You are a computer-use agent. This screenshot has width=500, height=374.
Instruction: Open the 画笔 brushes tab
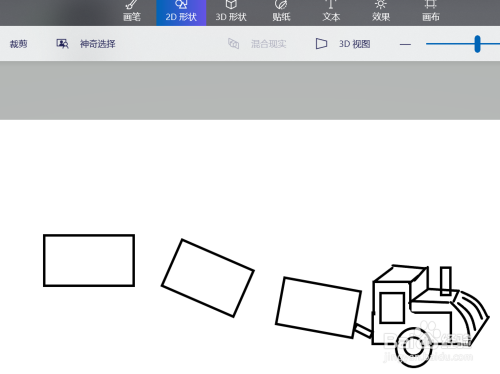click(132, 13)
